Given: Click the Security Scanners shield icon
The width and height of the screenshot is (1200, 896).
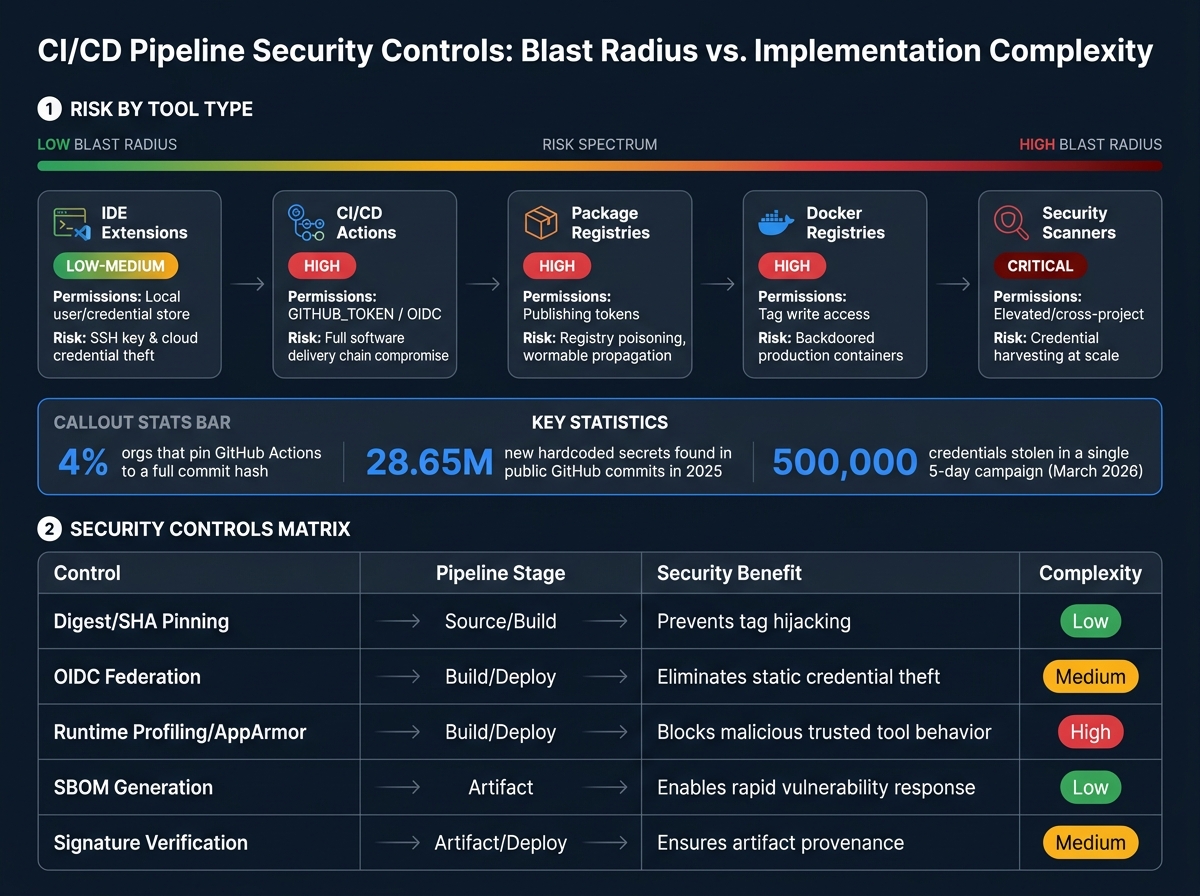Looking at the screenshot, I should pyautogui.click(x=1012, y=223).
